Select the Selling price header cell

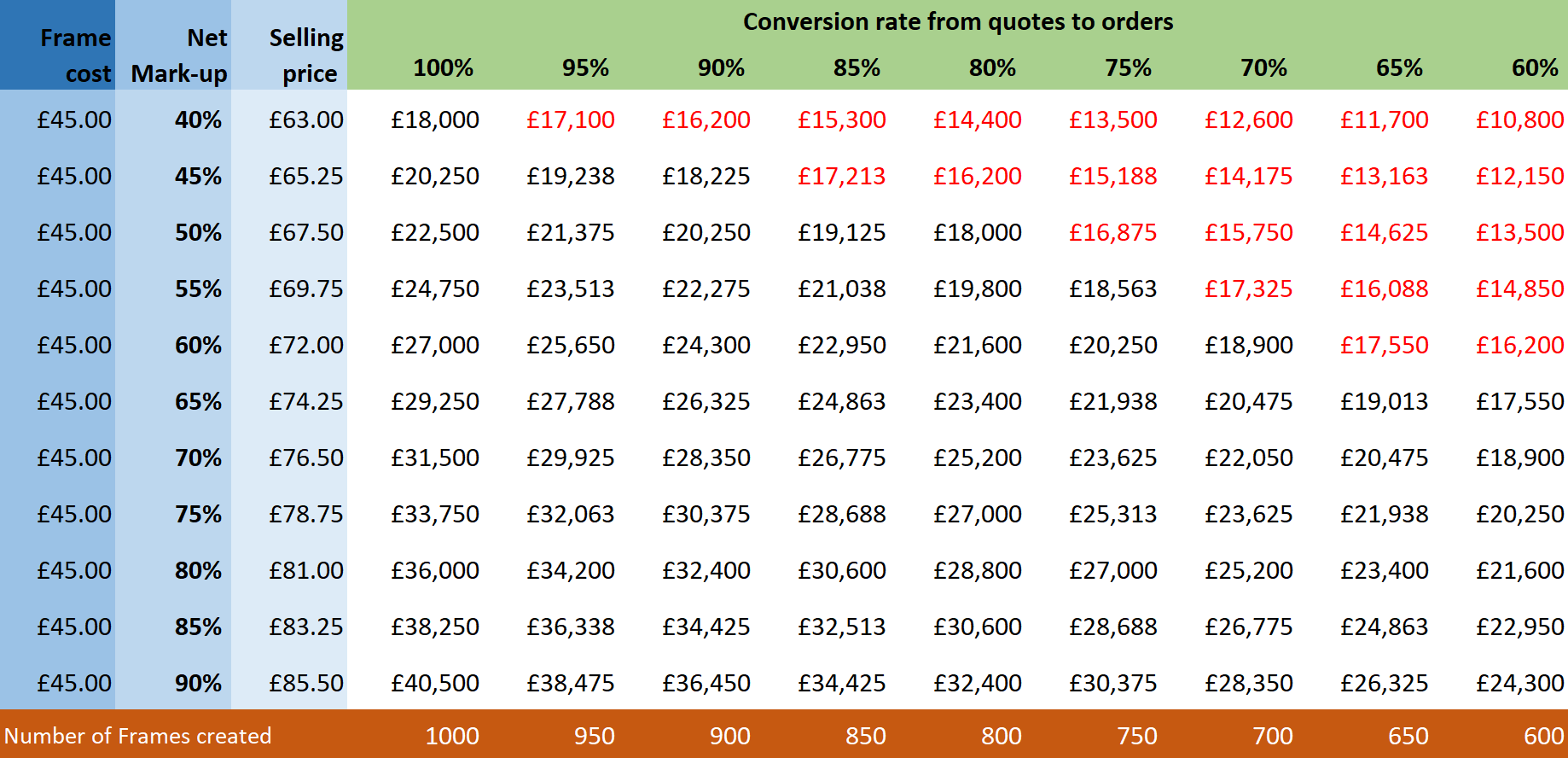tap(289, 45)
